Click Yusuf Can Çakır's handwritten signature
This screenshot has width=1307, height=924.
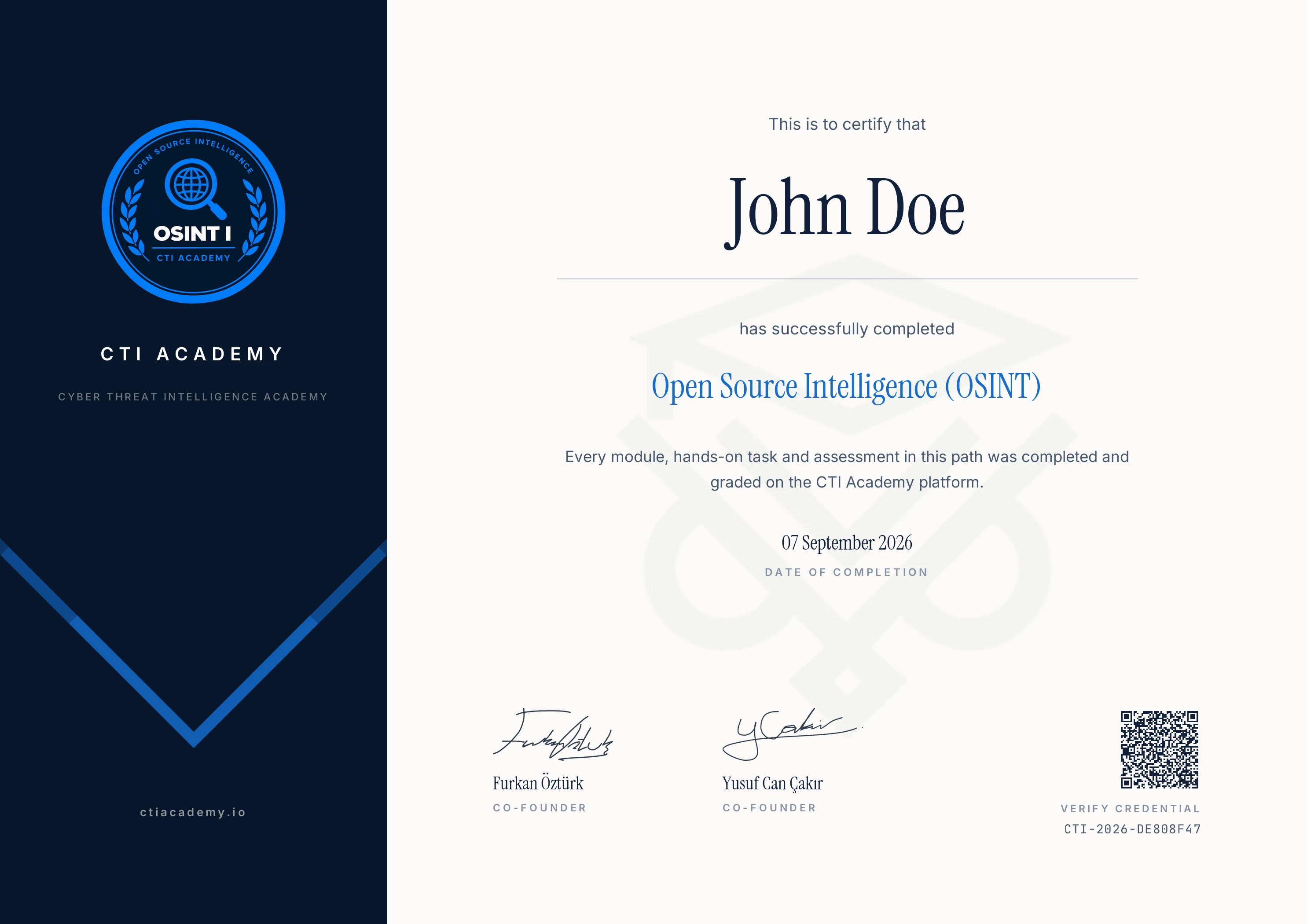coord(792,734)
